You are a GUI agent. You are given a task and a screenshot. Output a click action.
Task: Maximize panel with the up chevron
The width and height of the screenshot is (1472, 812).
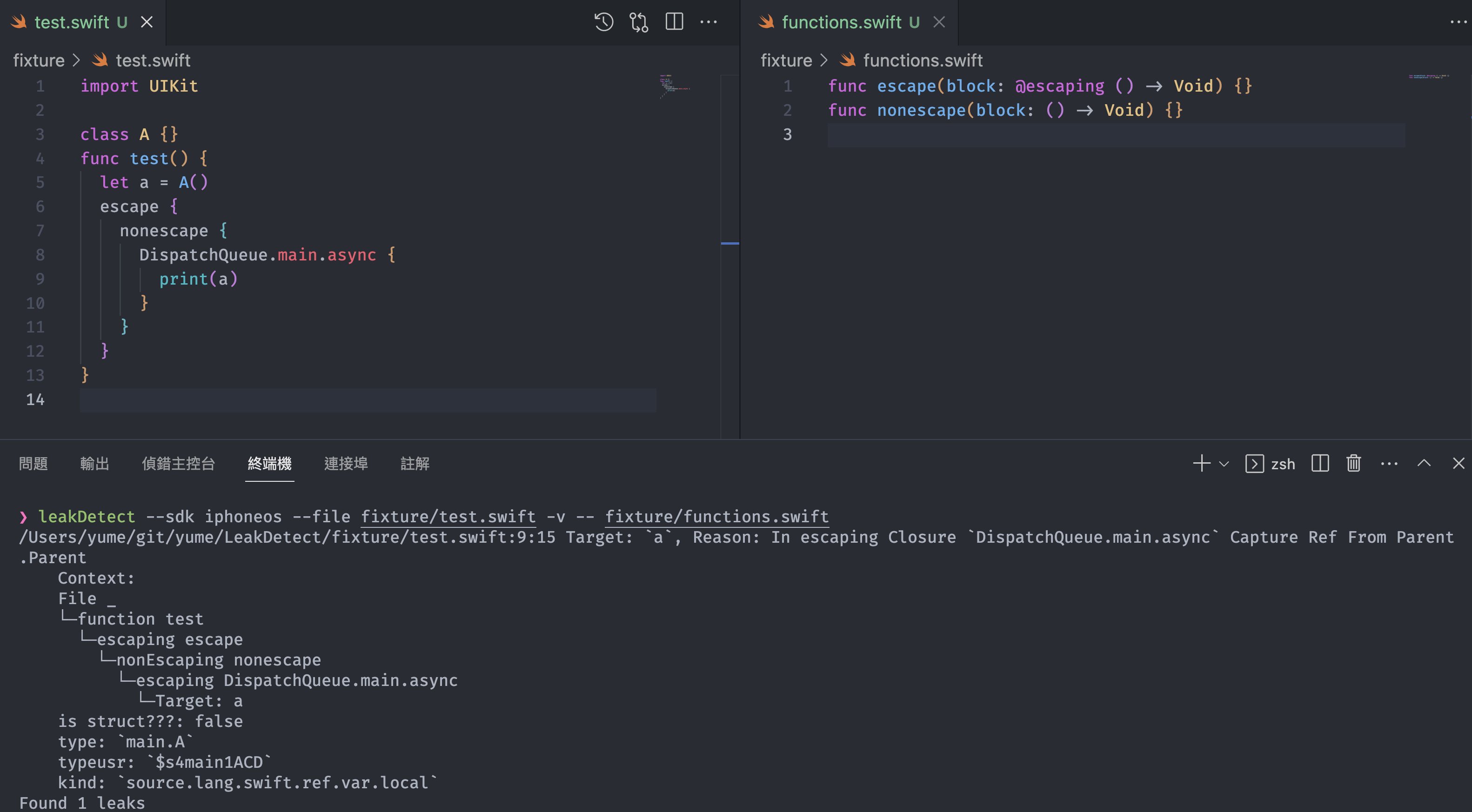tap(1424, 463)
